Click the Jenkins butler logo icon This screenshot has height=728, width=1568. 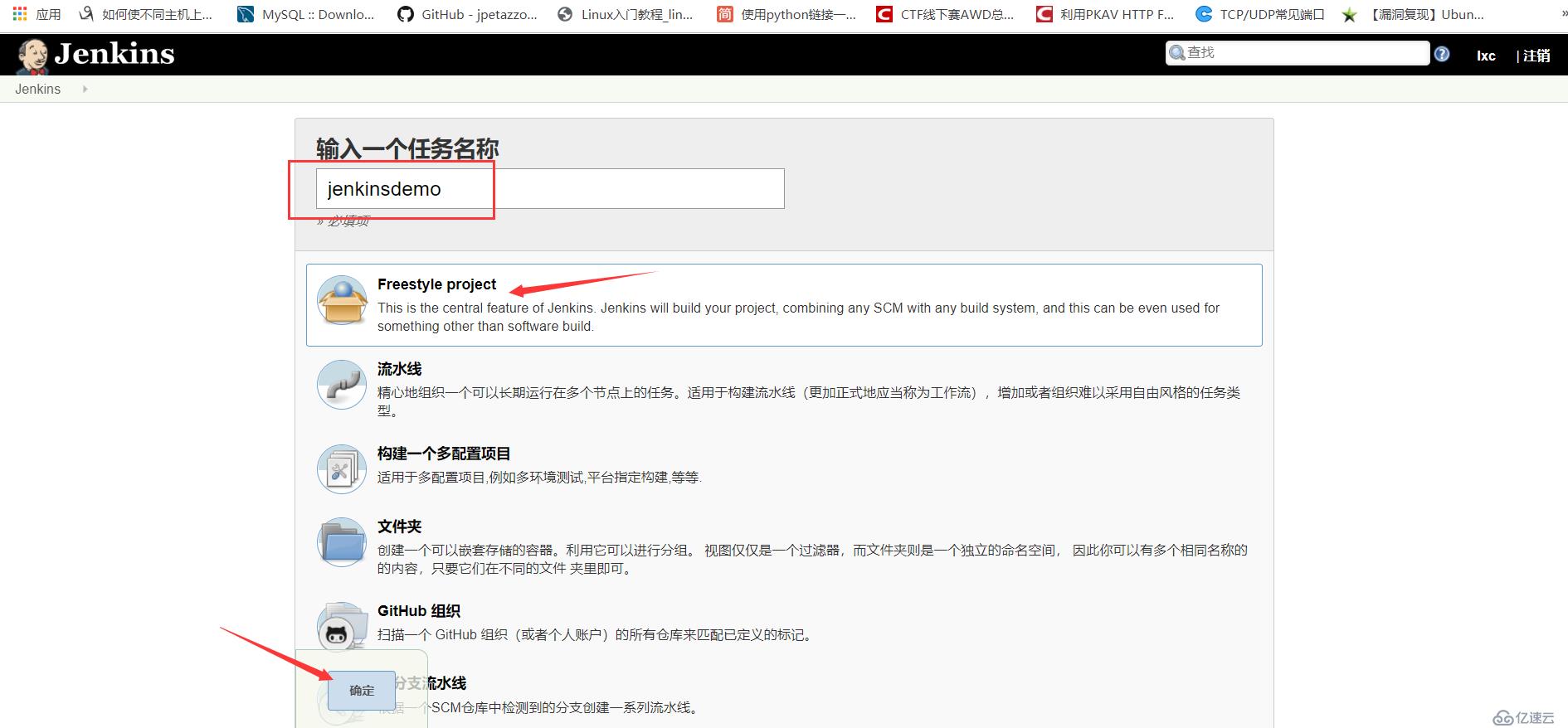click(32, 56)
